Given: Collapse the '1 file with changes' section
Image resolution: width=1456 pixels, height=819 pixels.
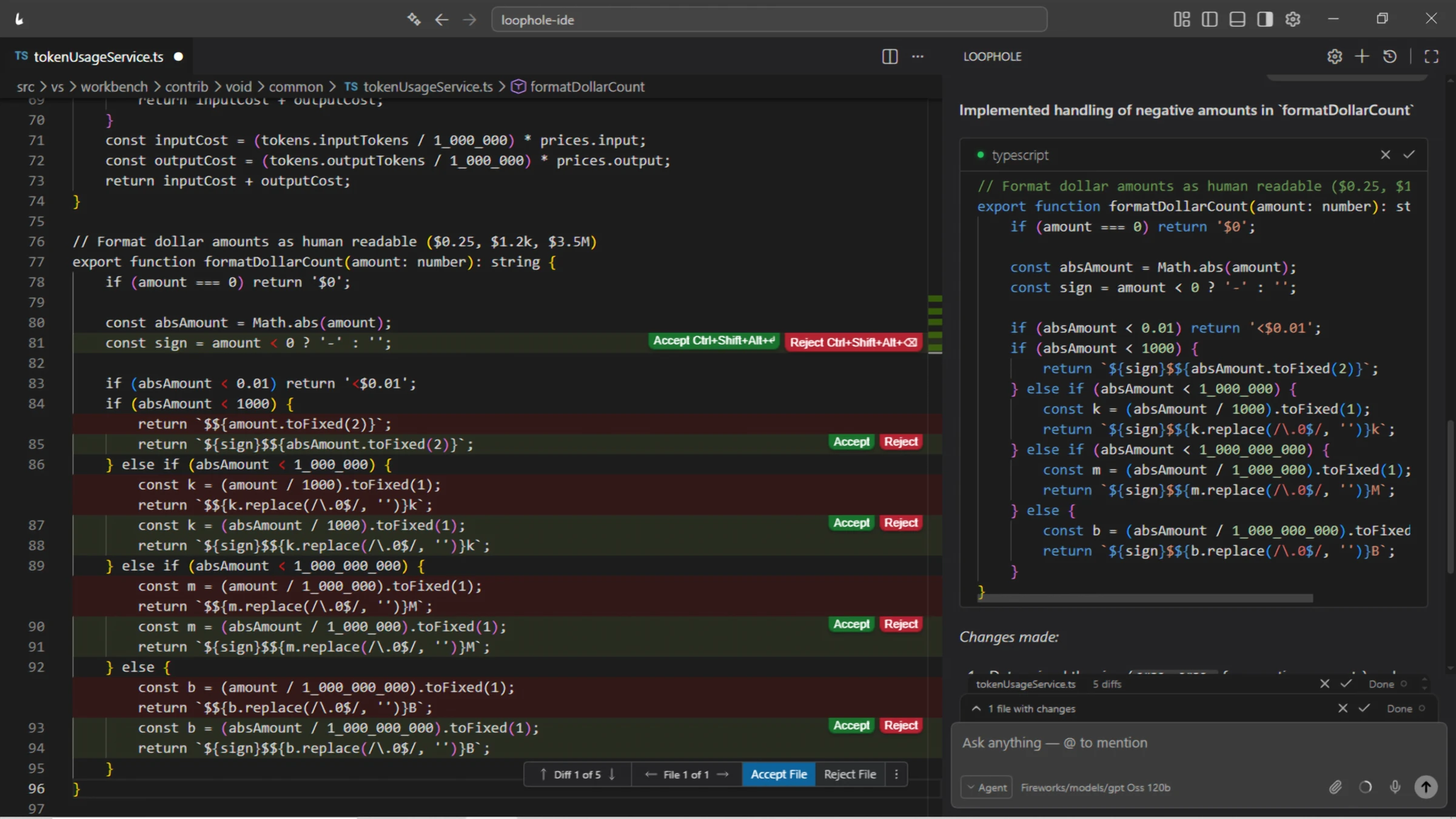Looking at the screenshot, I should 976,709.
